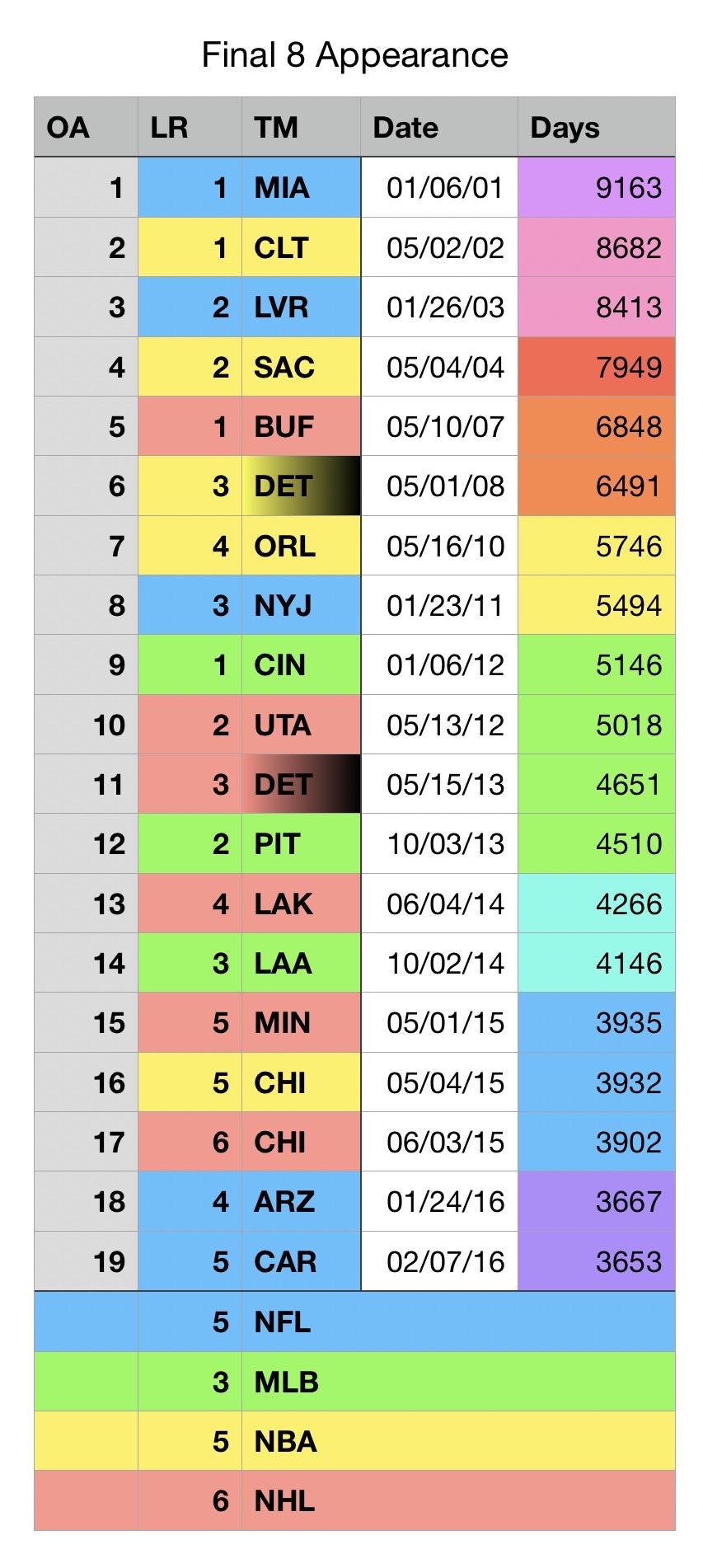703x1568 pixels.
Task: Click the MIA team cell
Action: pyautogui.click(x=301, y=188)
